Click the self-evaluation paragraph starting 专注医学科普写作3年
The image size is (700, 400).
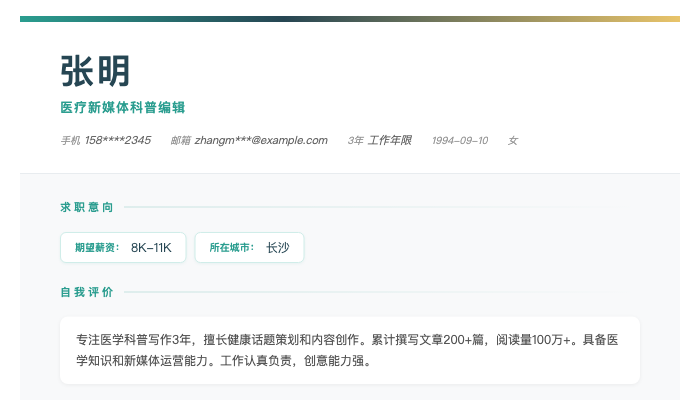click(x=347, y=350)
